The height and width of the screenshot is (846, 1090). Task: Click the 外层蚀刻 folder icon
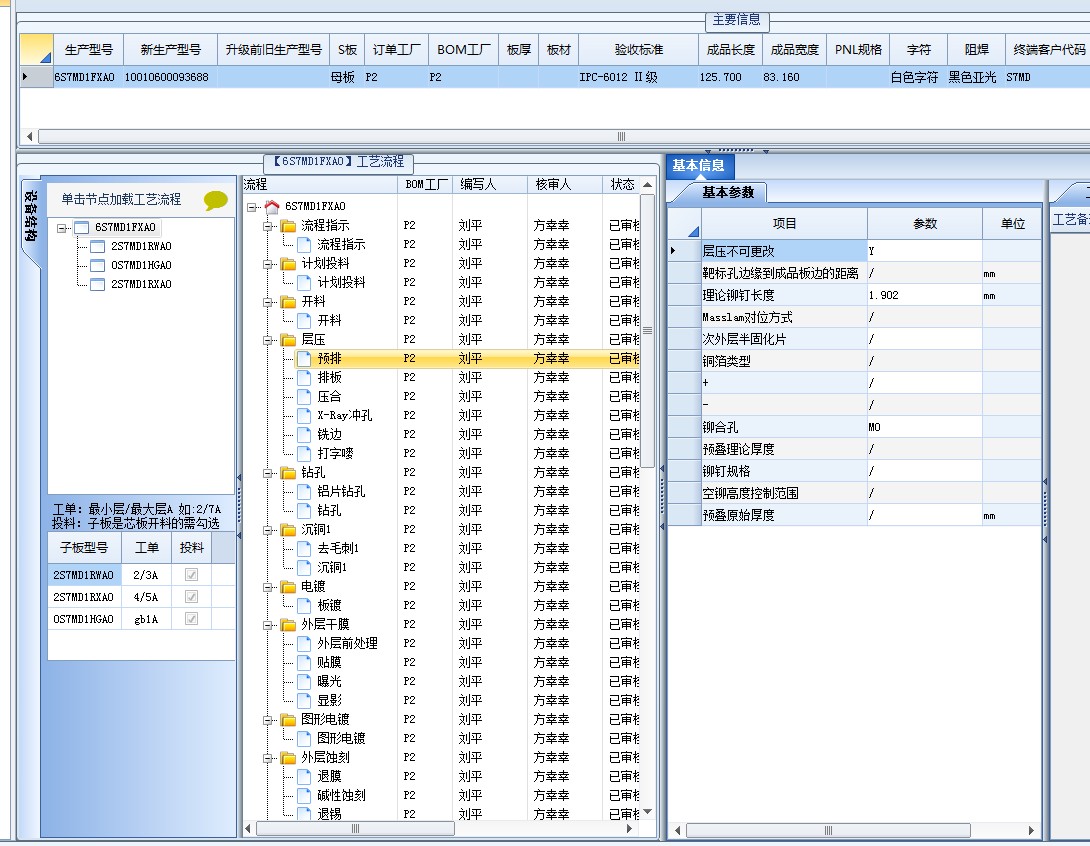click(288, 758)
